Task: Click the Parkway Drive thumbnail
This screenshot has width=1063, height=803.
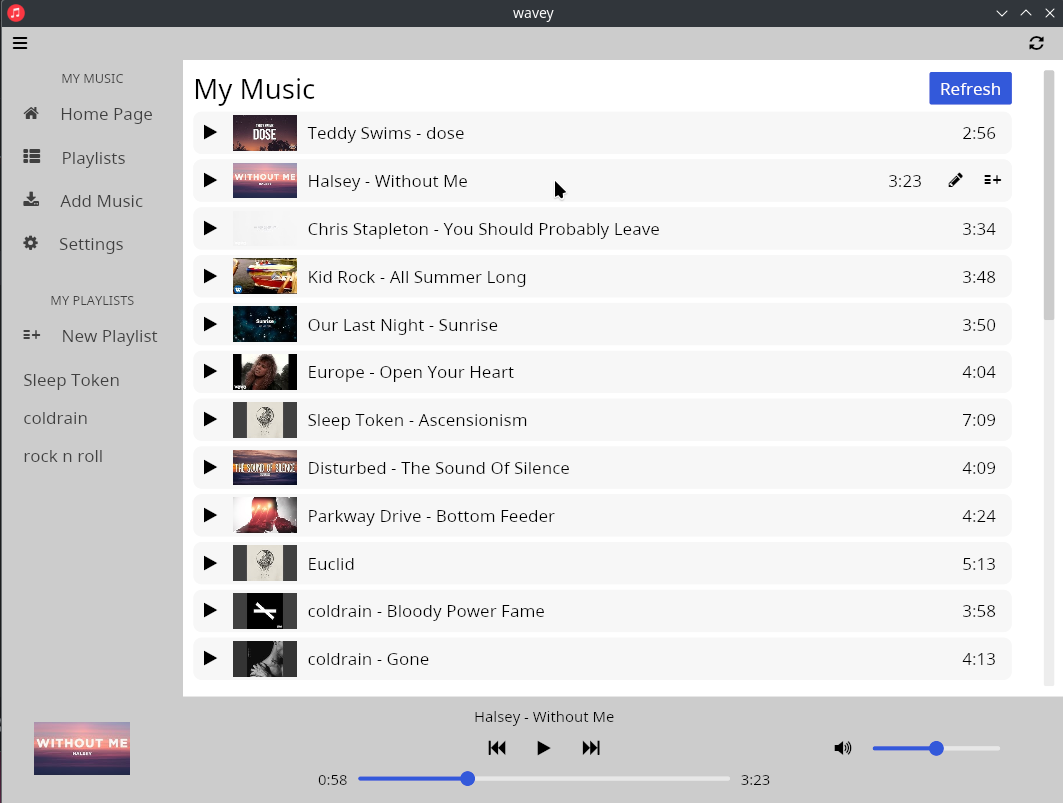Action: coord(264,515)
